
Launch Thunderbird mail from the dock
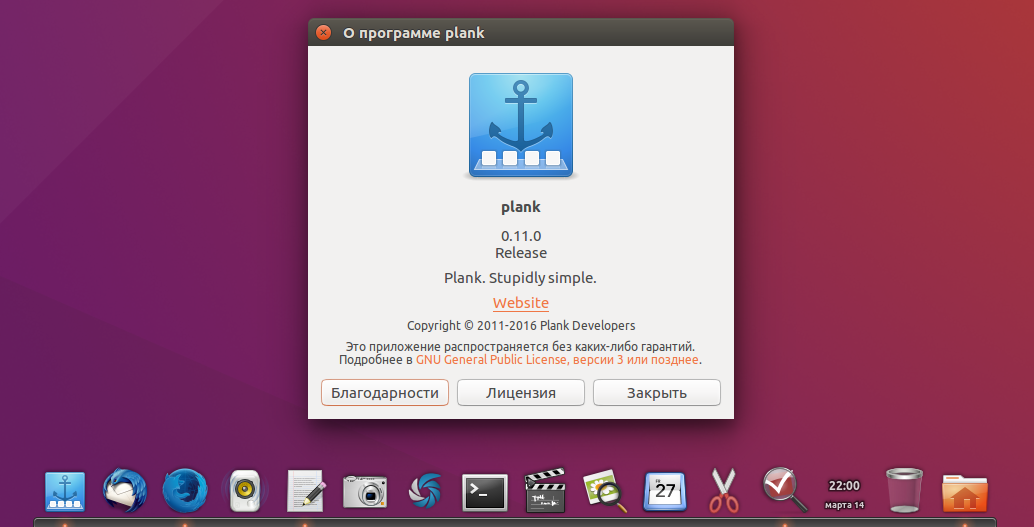tap(125, 491)
